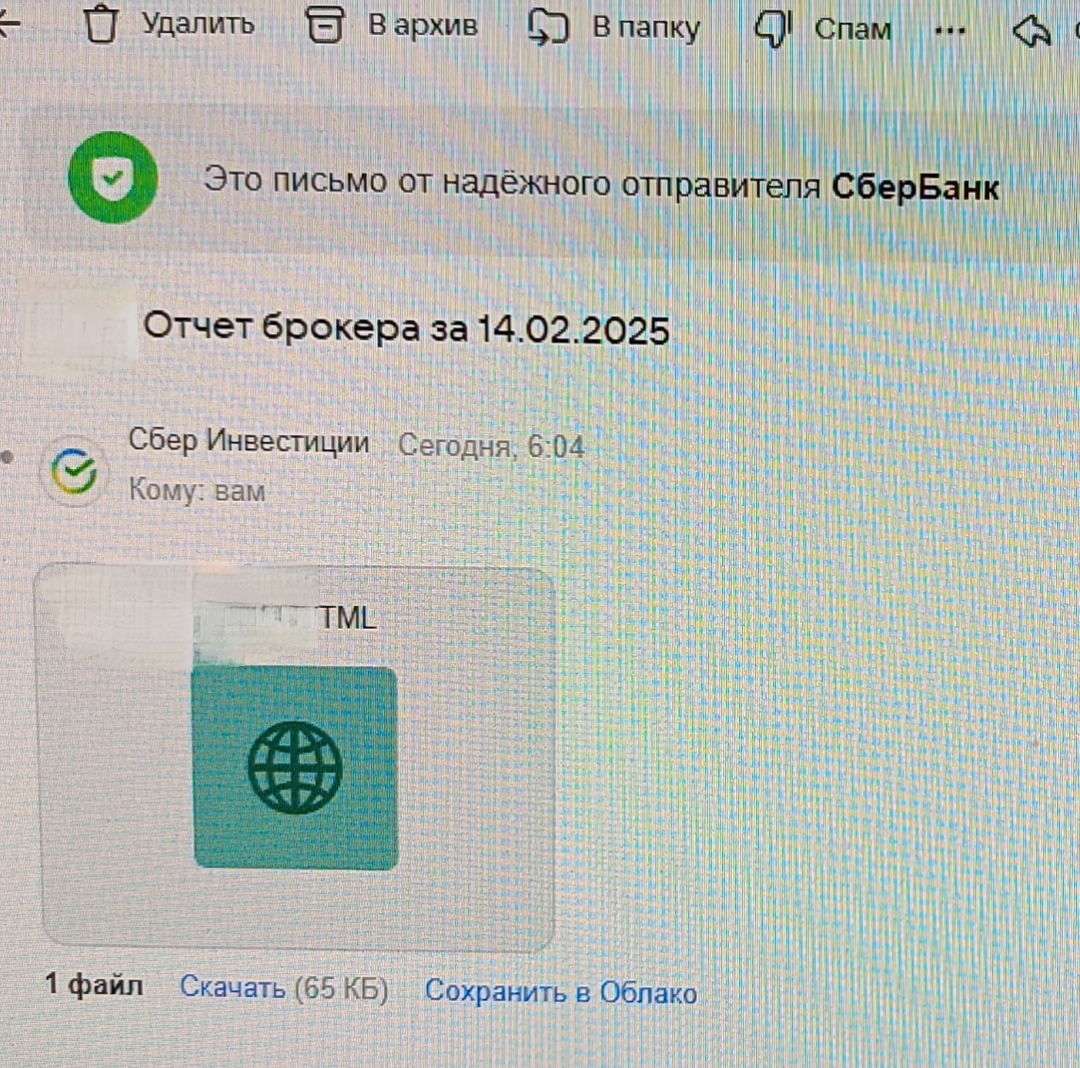Open the HTML attachment globe thumbnail
1080x1068 pixels.
pos(295,768)
